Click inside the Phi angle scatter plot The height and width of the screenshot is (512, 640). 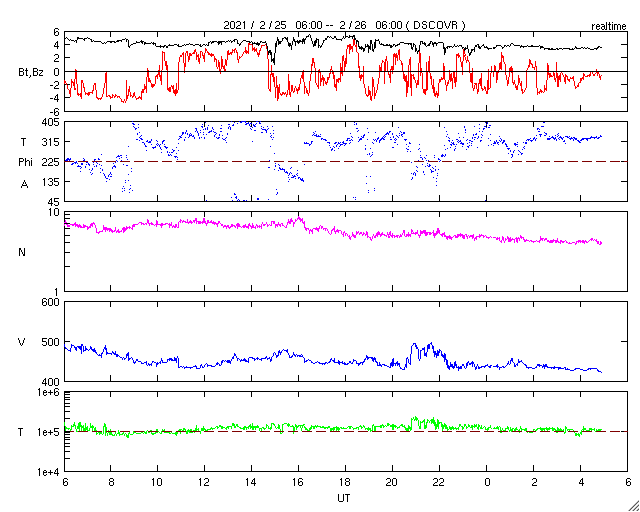tap(346, 161)
